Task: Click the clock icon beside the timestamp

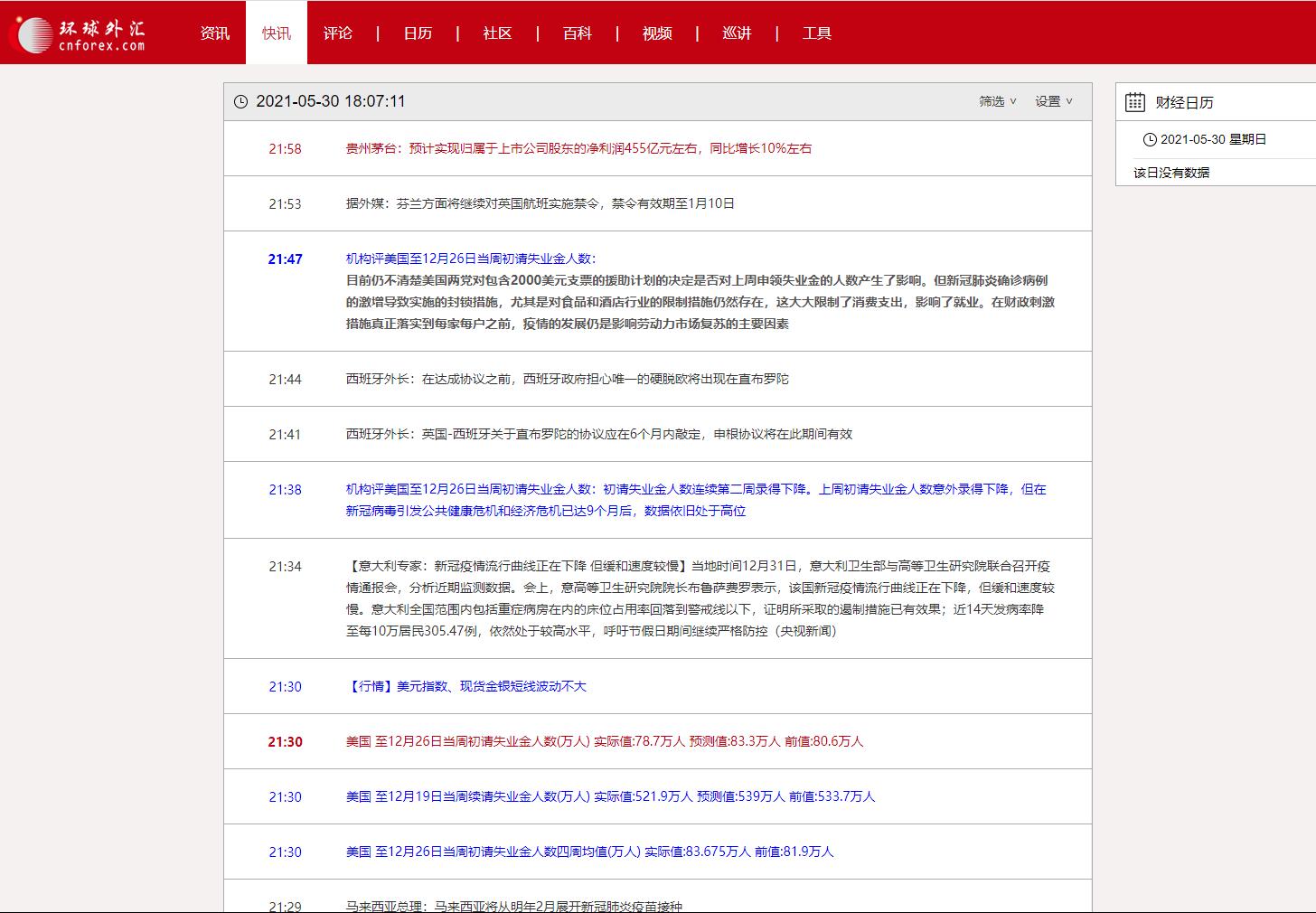Action: (240, 102)
